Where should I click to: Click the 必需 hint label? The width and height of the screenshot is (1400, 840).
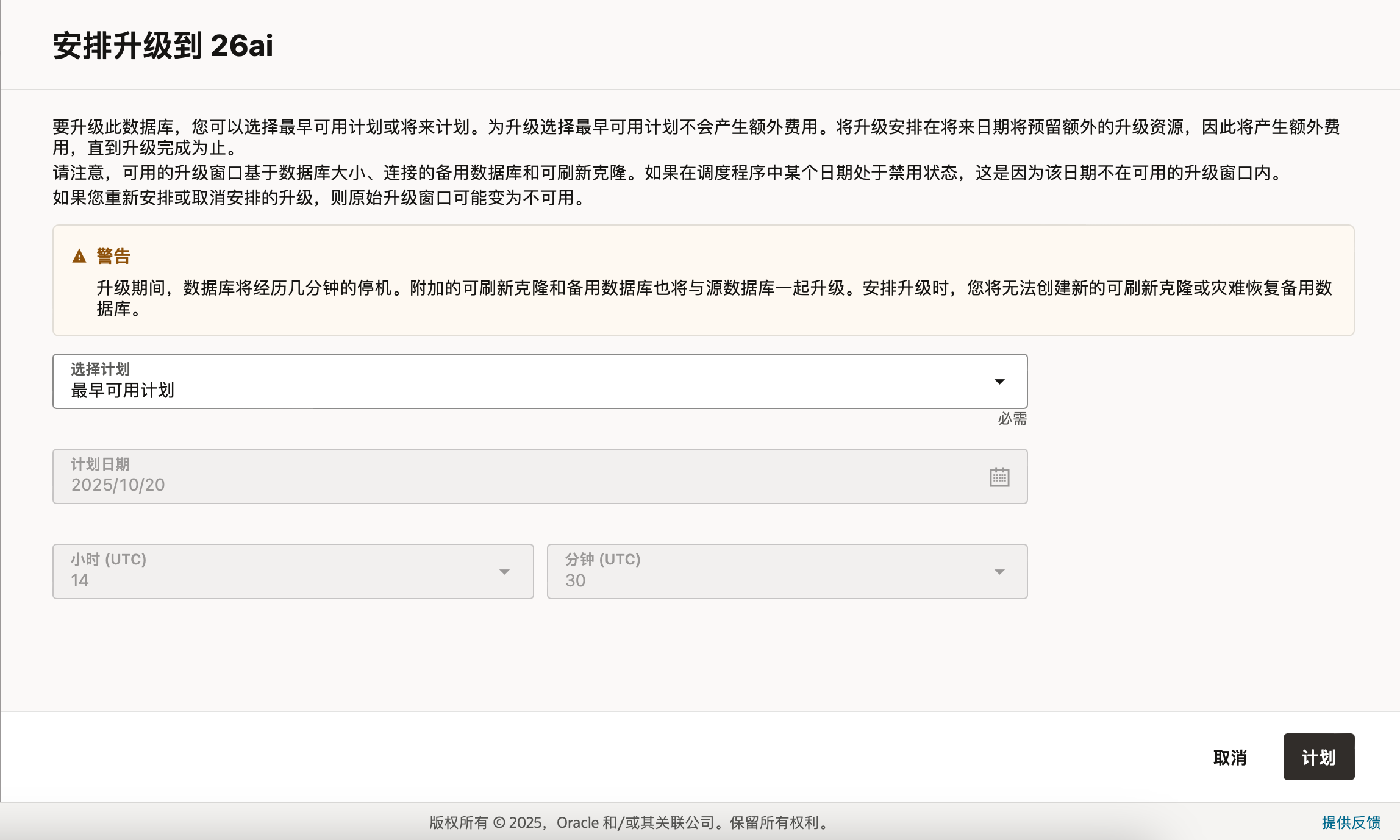(1012, 419)
